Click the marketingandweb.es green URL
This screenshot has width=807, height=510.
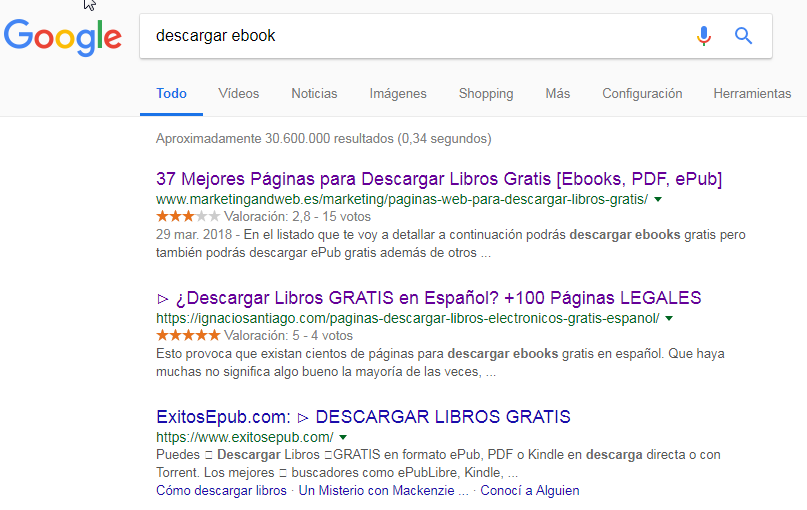401,200
